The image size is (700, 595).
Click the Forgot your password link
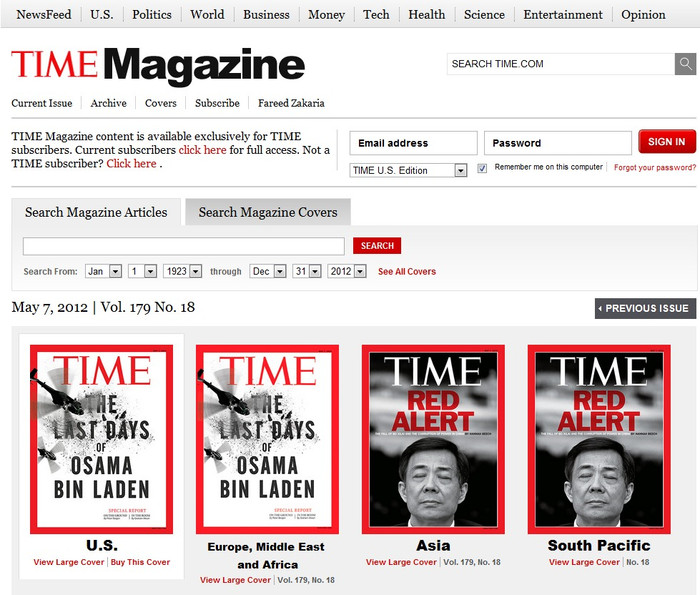pos(654,168)
